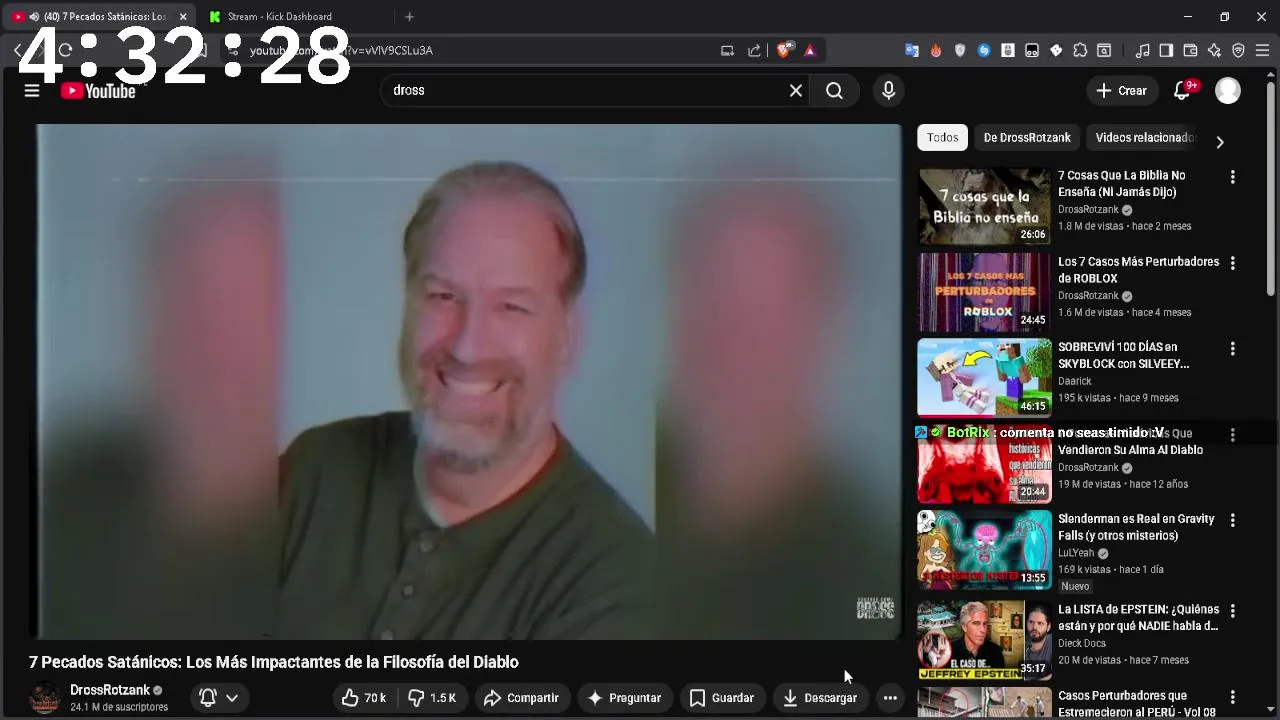Open the account avatar menu
This screenshot has height=720, width=1280.
[x=1228, y=91]
